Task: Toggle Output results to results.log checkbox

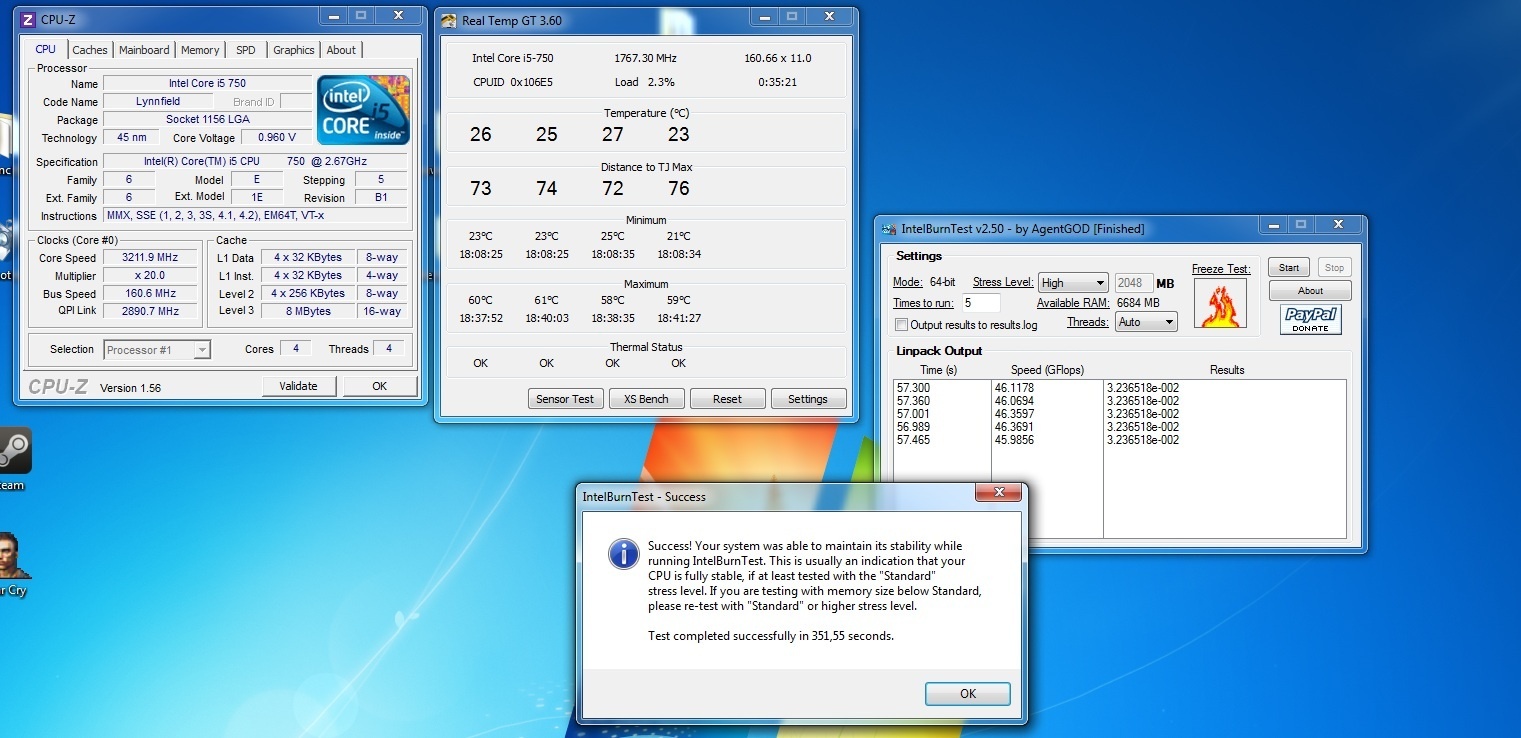Action: click(x=902, y=325)
